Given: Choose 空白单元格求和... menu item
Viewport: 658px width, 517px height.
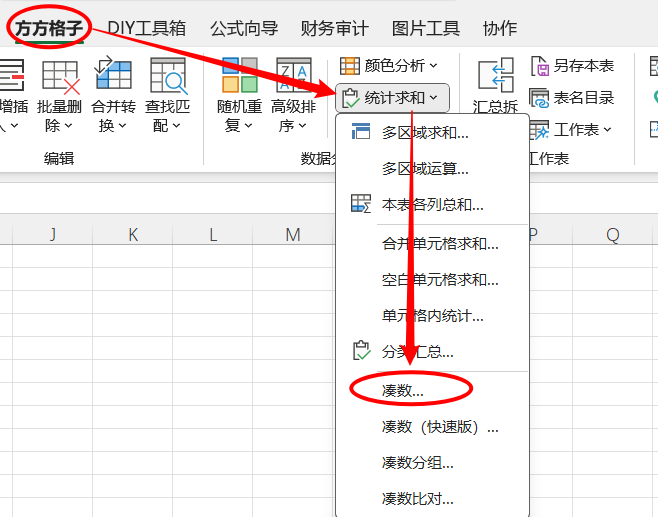Looking at the screenshot, I should point(432,279).
